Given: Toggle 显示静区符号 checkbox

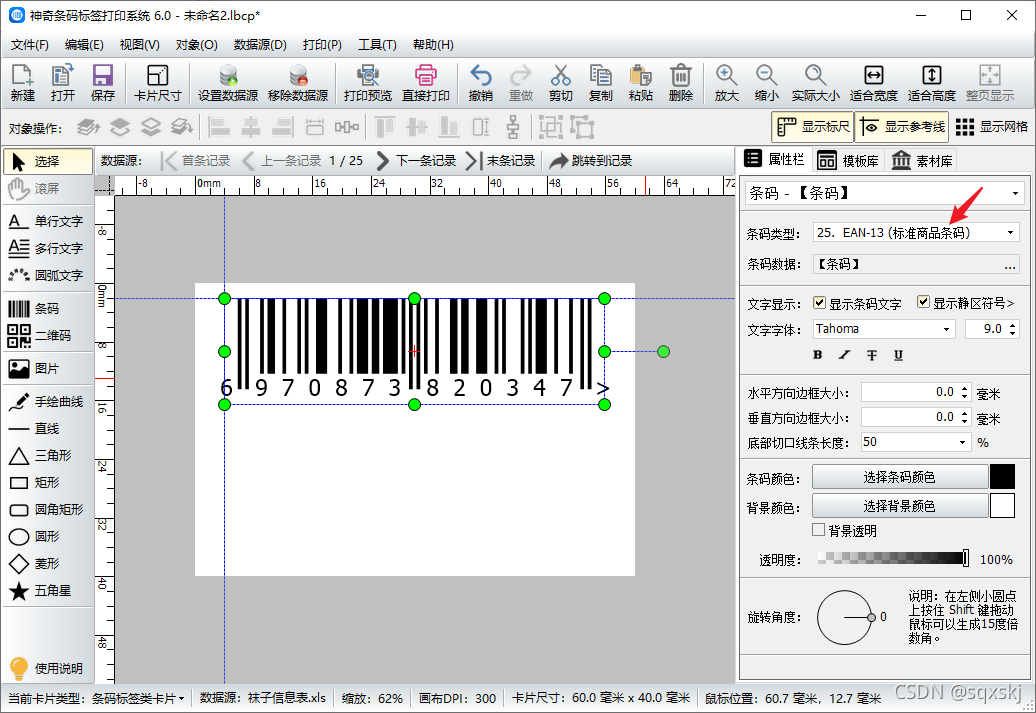Looking at the screenshot, I should click(924, 302).
